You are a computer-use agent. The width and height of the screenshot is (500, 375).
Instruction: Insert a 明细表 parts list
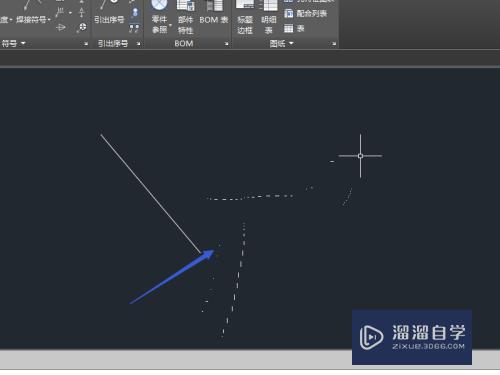pos(269,17)
